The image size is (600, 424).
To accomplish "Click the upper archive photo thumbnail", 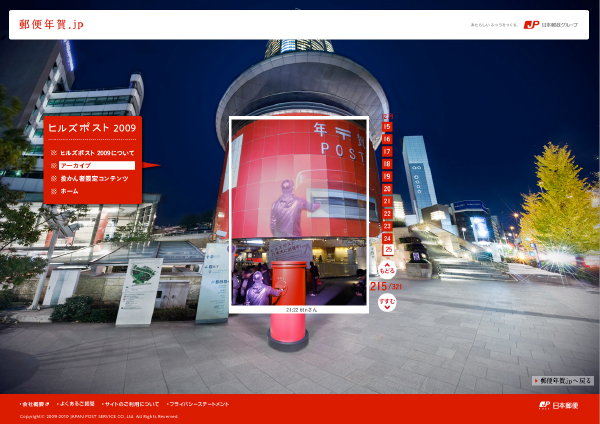I will [298, 178].
